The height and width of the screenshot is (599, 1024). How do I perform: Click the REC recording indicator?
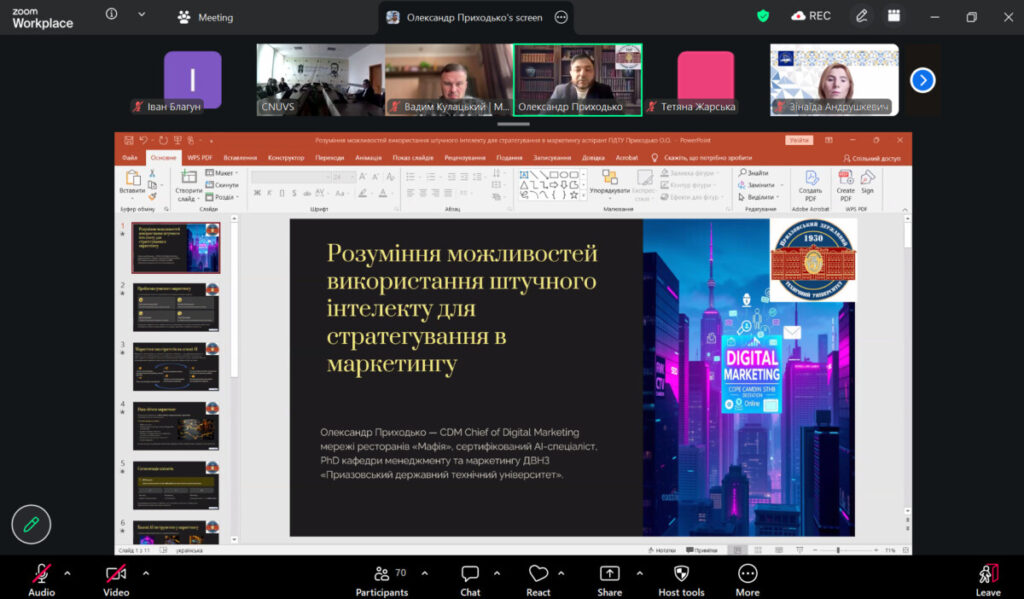point(810,16)
